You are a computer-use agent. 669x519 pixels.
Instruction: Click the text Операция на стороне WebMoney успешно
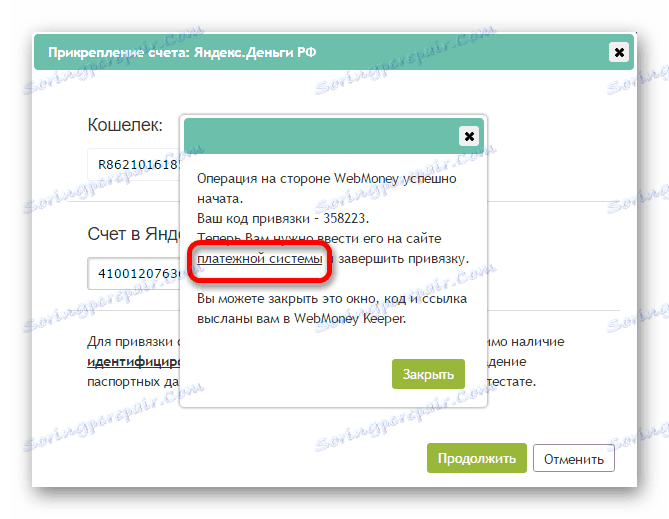326,178
